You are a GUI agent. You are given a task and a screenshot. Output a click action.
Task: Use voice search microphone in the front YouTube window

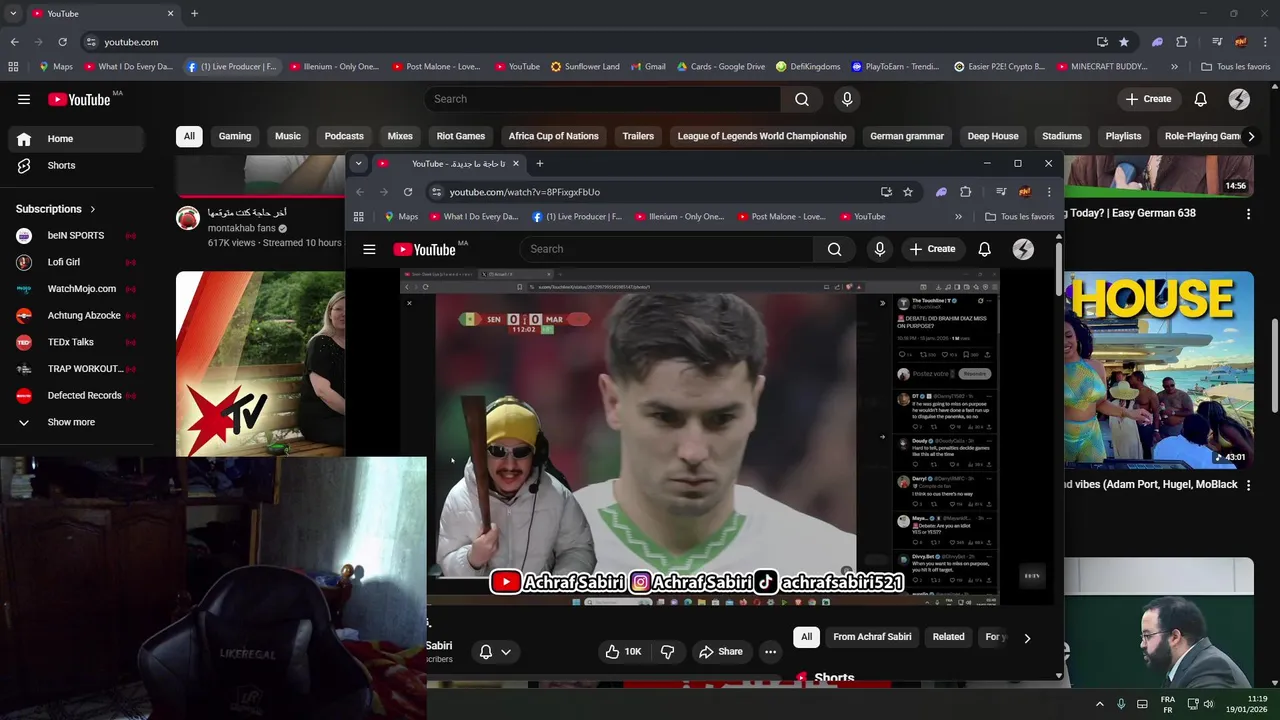point(880,249)
